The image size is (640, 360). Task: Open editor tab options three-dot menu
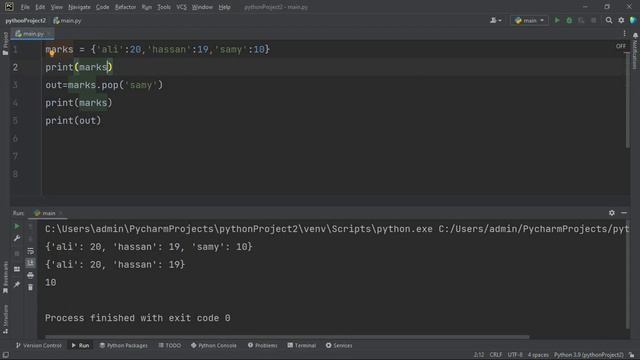[624, 33]
